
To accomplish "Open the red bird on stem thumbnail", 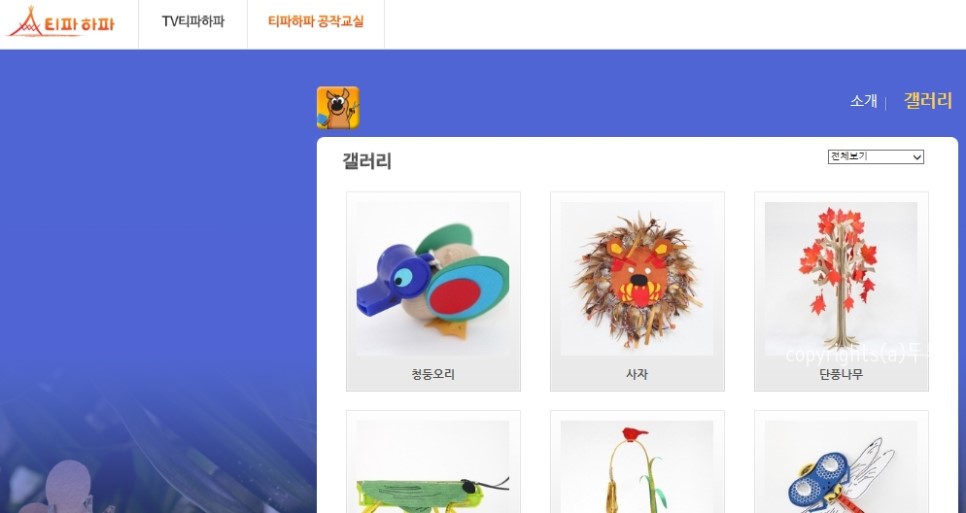I will click(x=637, y=467).
